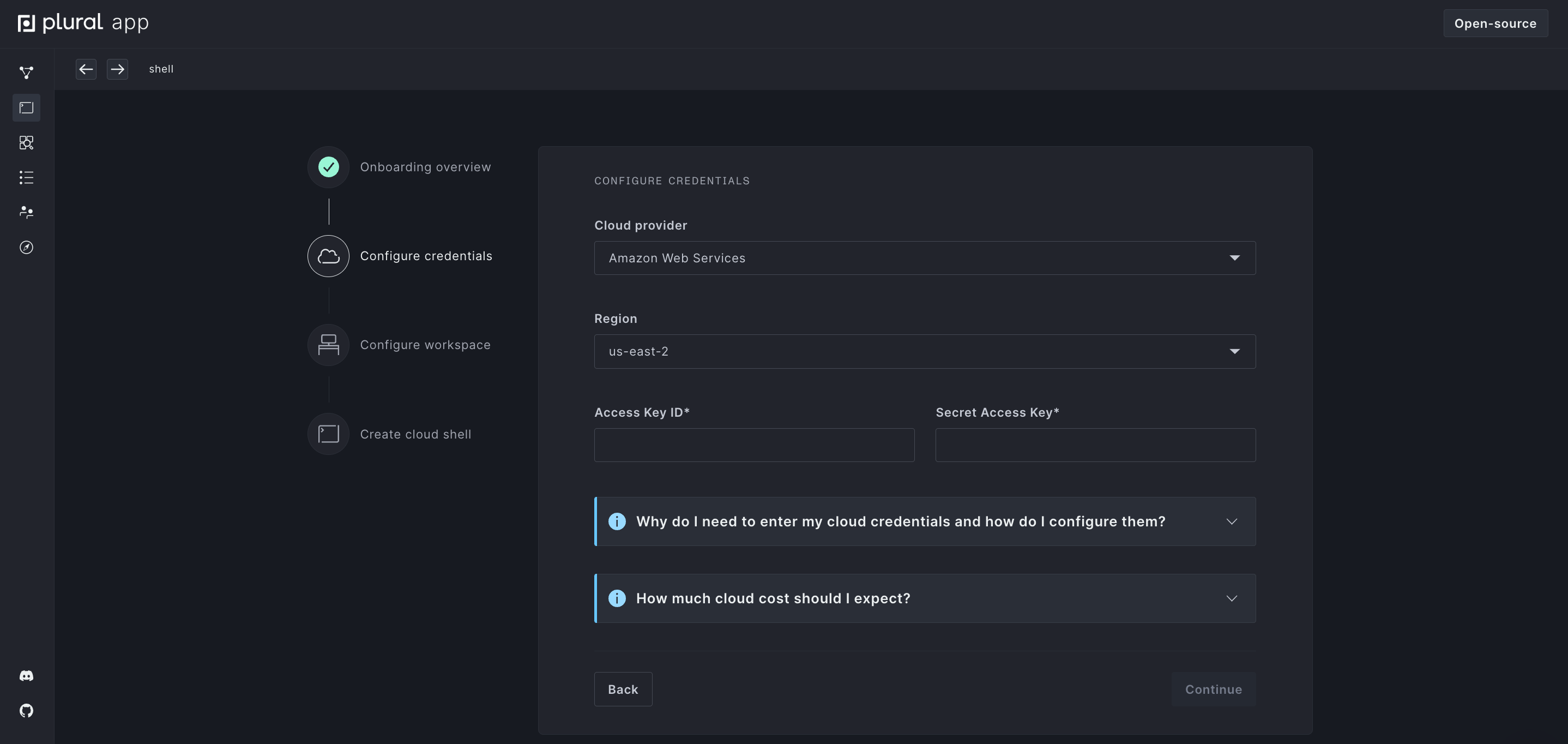The image size is (1568, 744).
Task: Click the Access Key ID input field
Action: click(753, 445)
